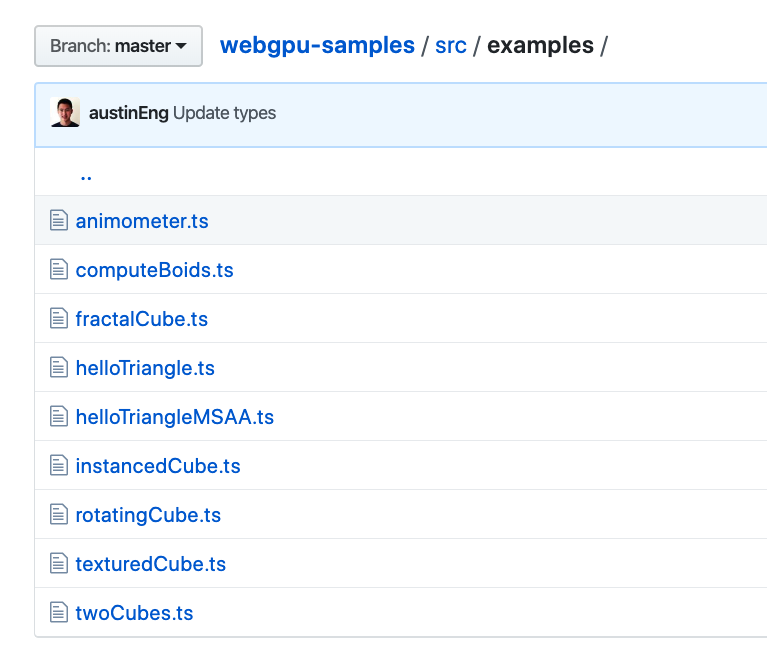
Task: Click the file icon beside computeBoids.ts
Action: tap(58, 270)
